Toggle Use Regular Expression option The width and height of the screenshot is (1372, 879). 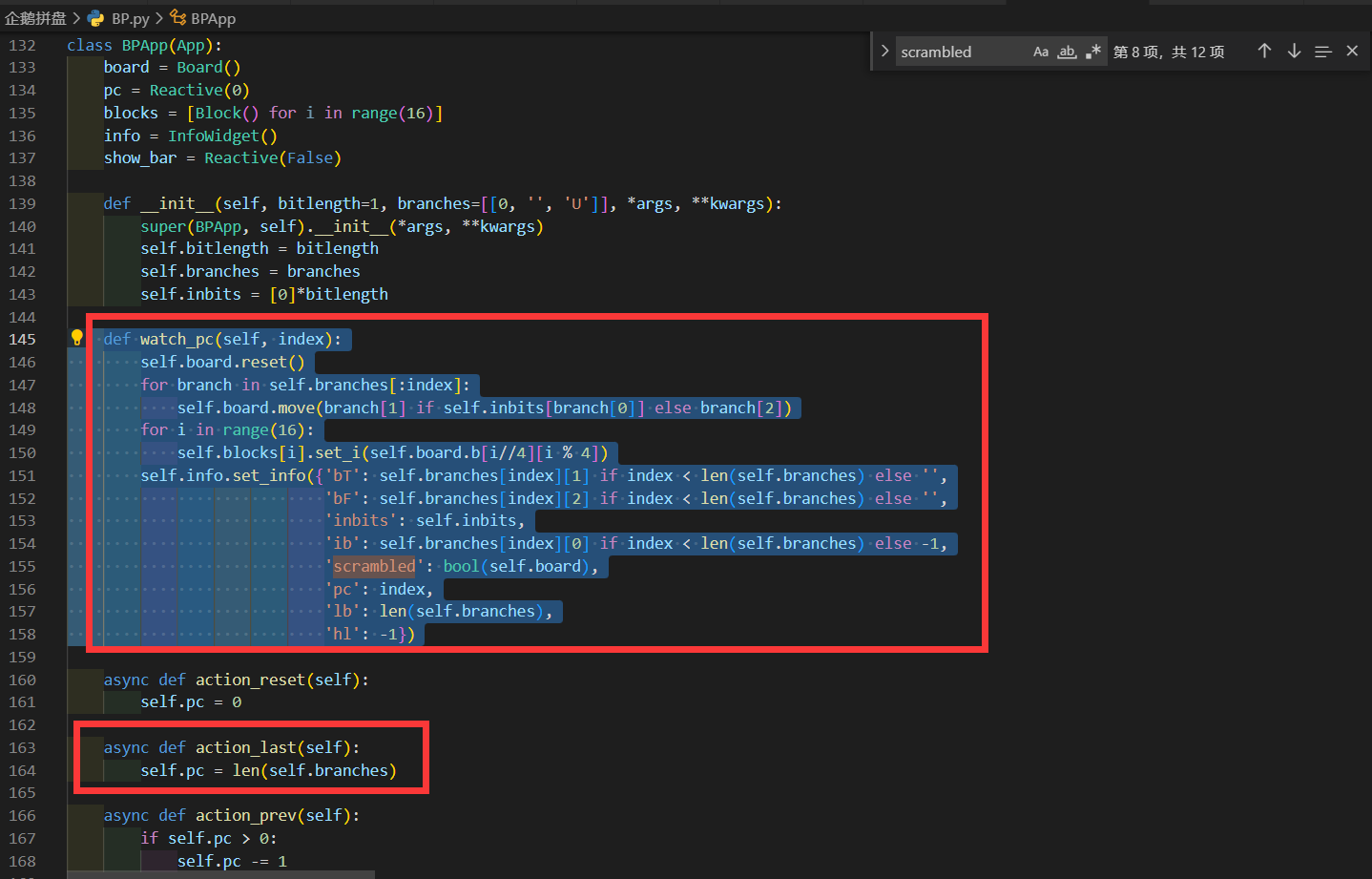coord(1093,52)
